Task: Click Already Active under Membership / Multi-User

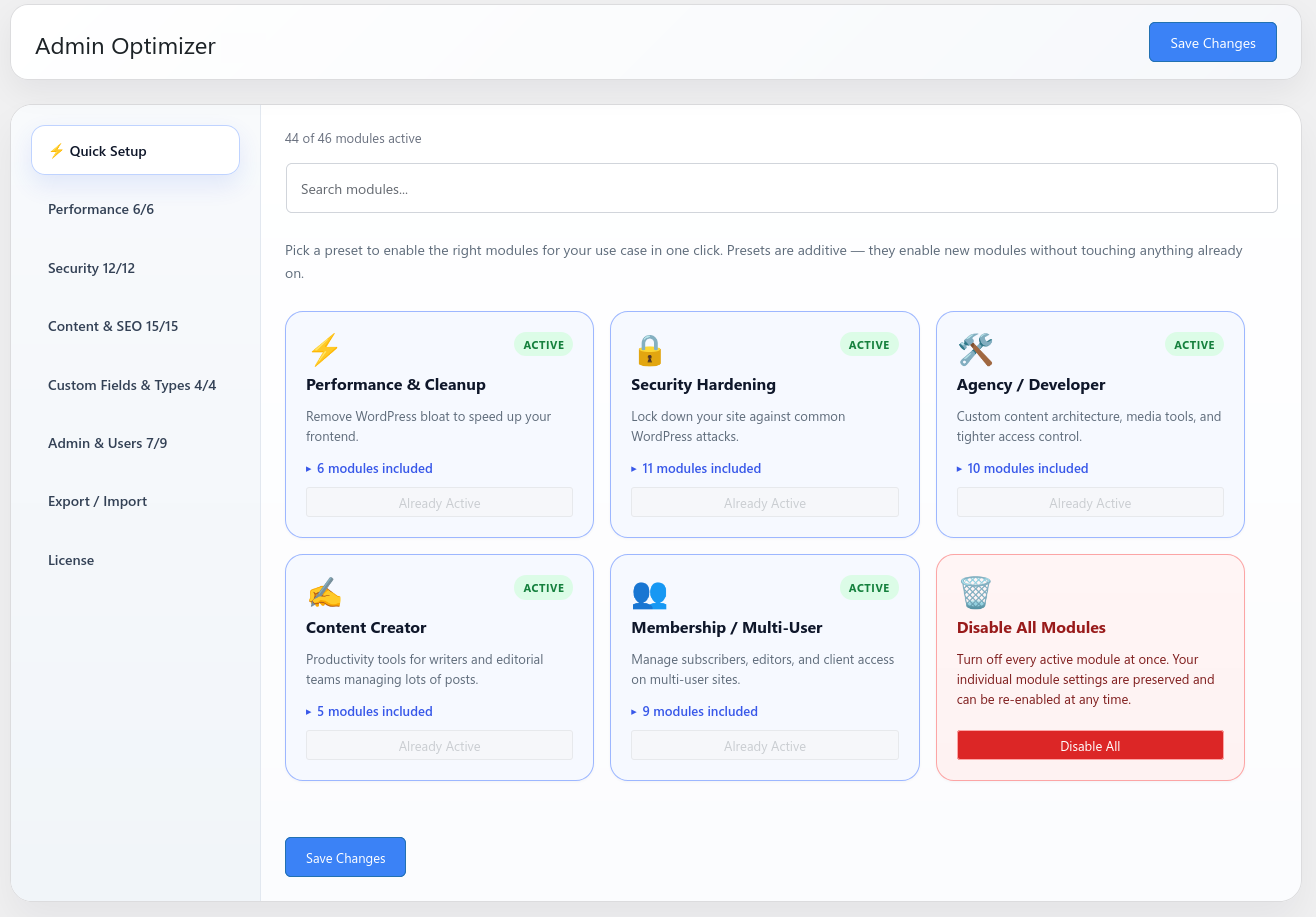Action: (764, 745)
